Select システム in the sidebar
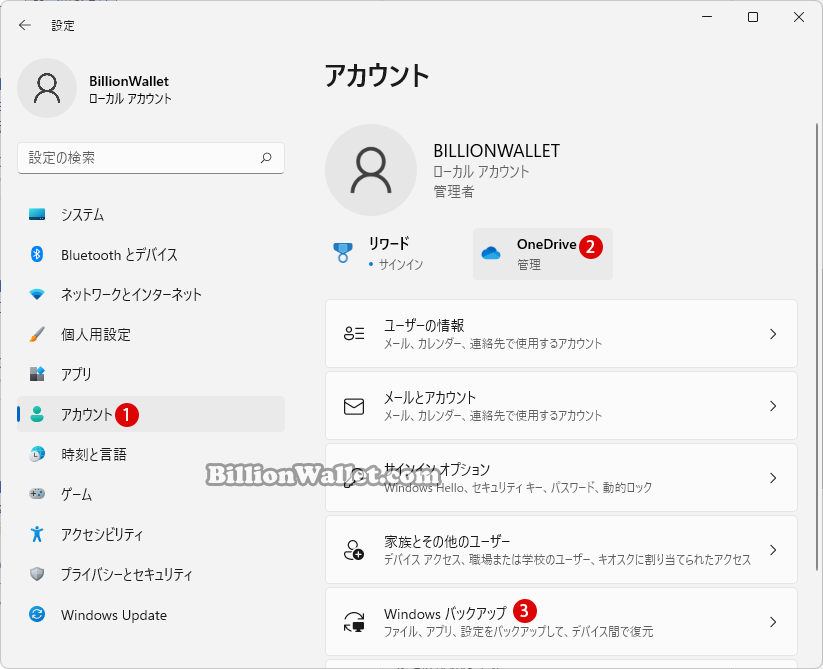Viewport: 823px width, 669px height. pyautogui.click(x=151, y=215)
